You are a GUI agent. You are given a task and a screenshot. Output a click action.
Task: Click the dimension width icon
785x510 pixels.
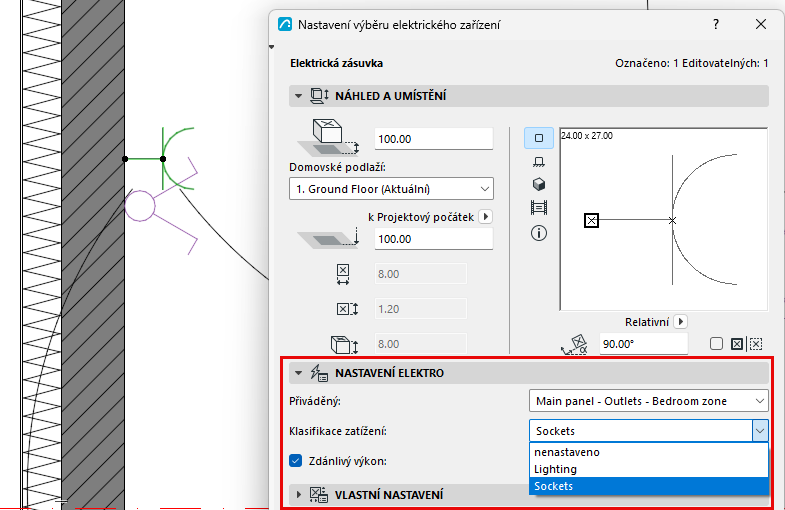coord(343,274)
